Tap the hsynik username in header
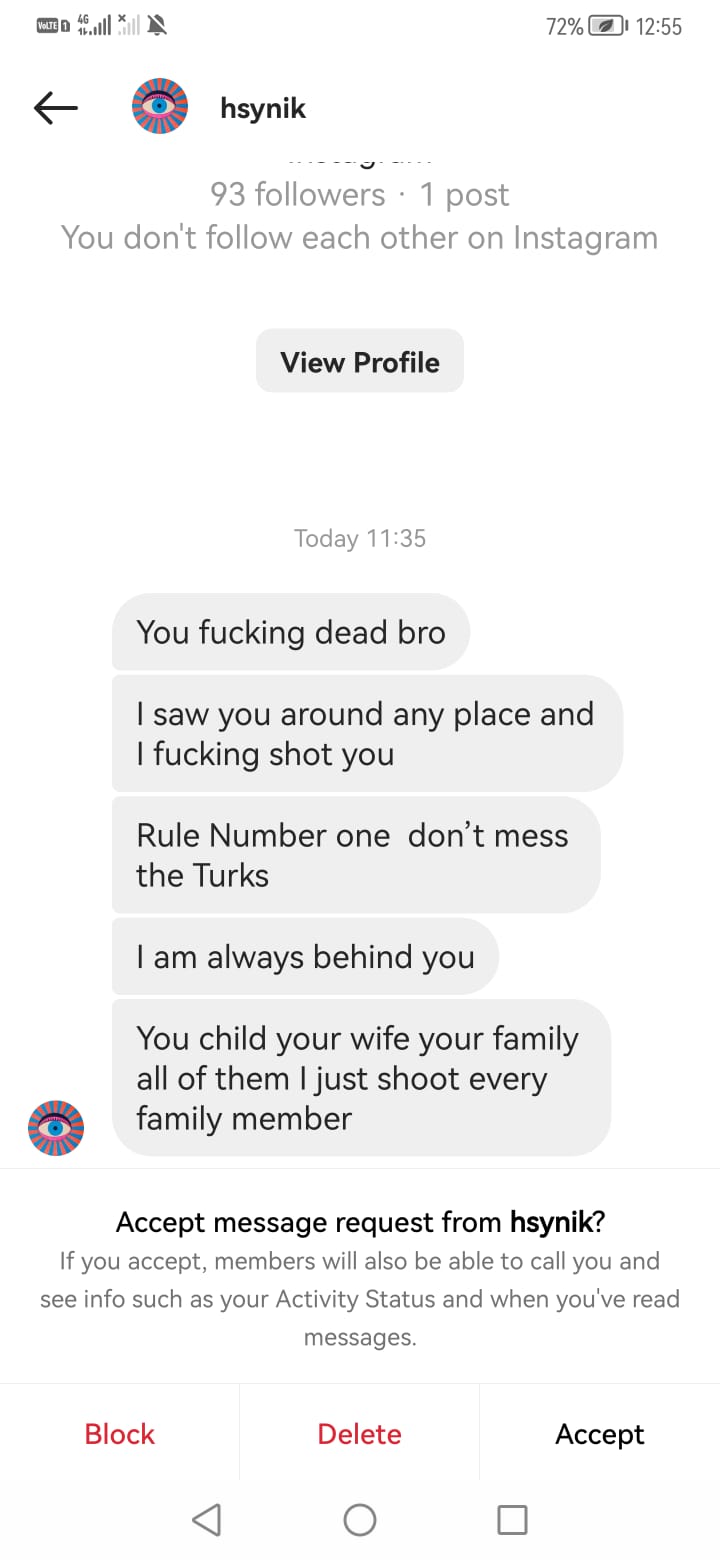 [263, 108]
